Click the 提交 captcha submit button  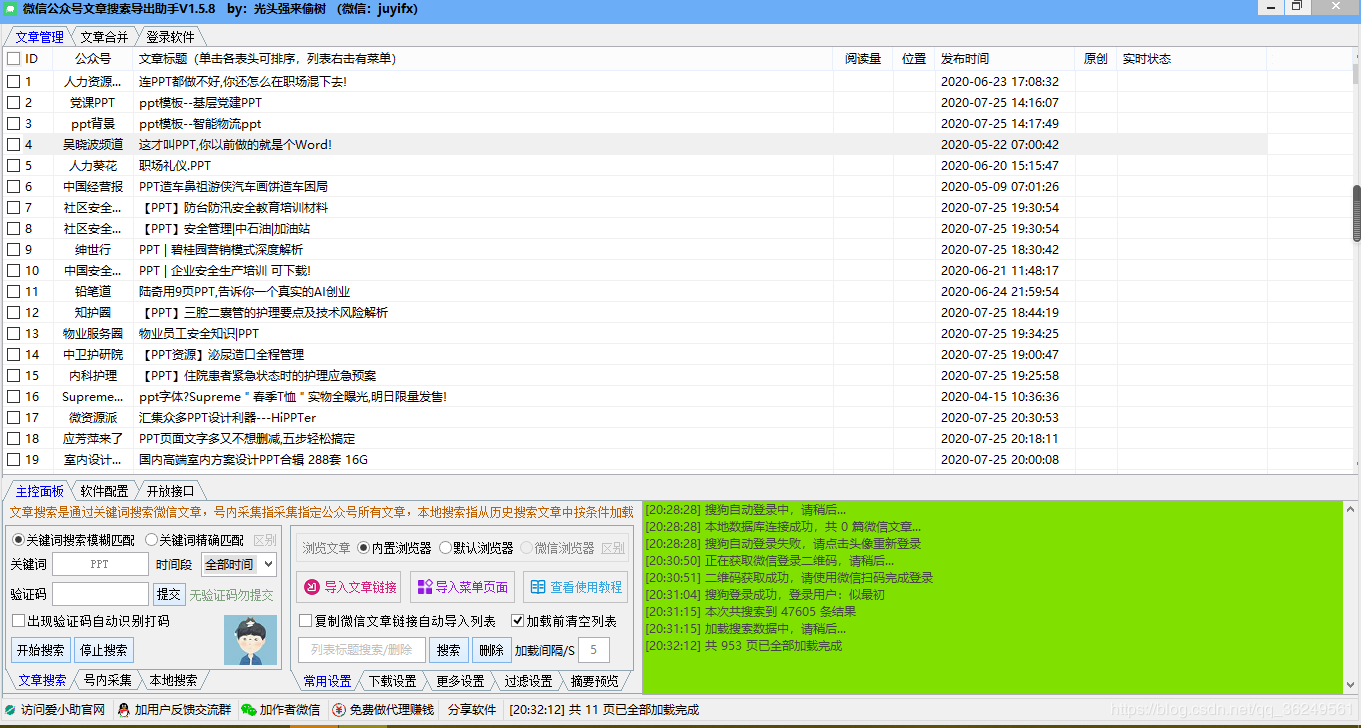click(169, 594)
